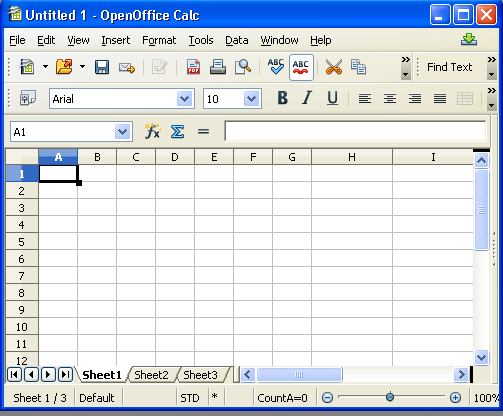Zoom out with minus button
Screen dimensions: 503x416
point(327,397)
